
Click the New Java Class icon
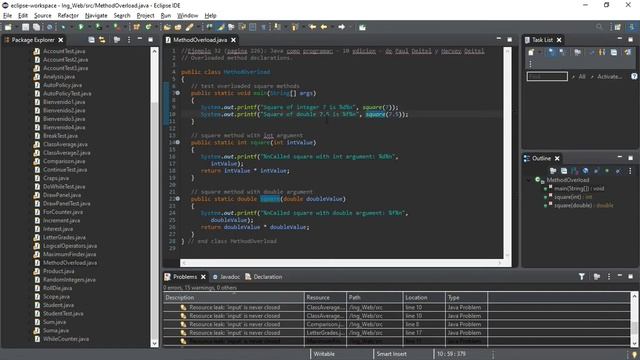click(x=149, y=27)
